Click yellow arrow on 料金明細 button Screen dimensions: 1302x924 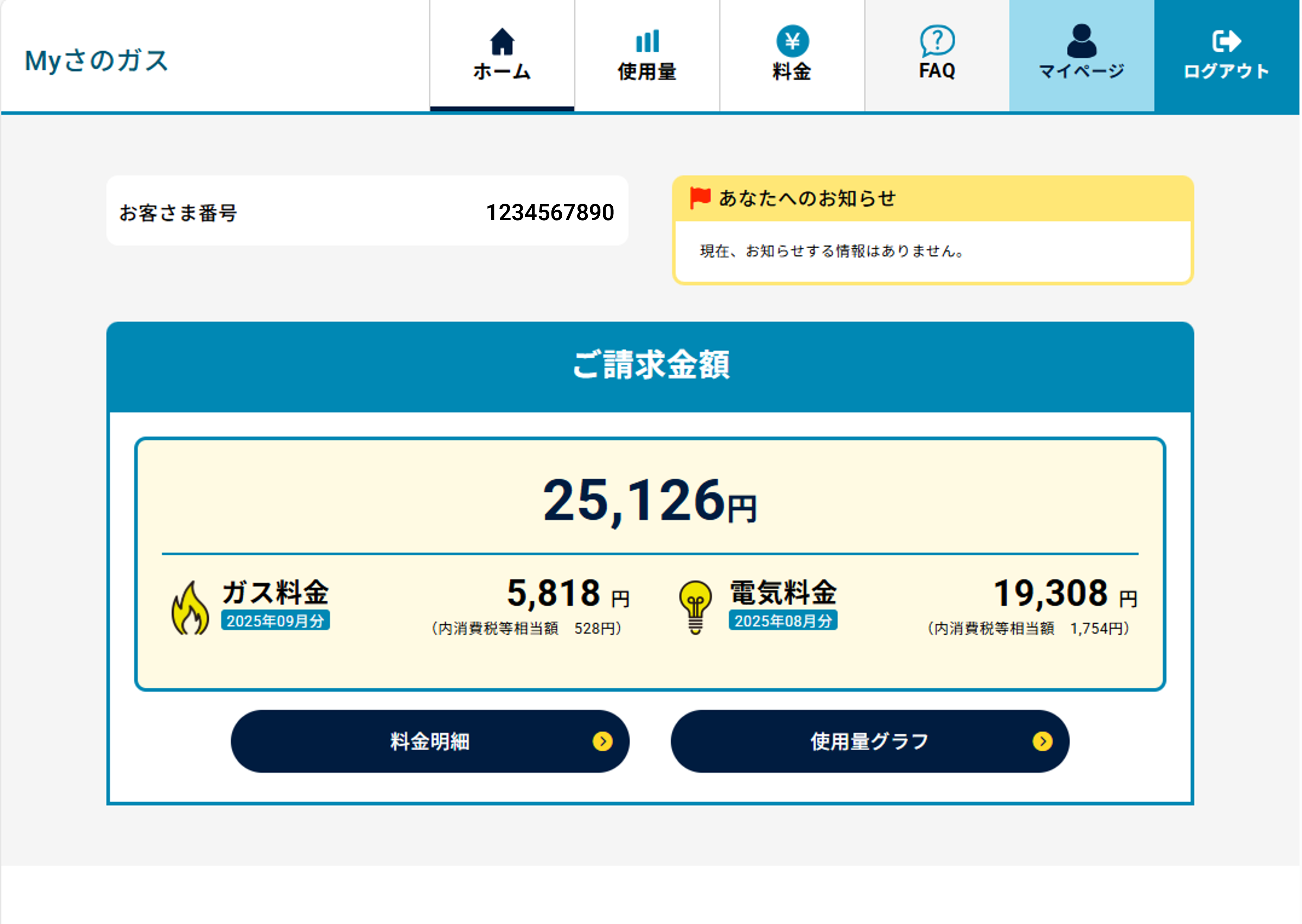[602, 741]
